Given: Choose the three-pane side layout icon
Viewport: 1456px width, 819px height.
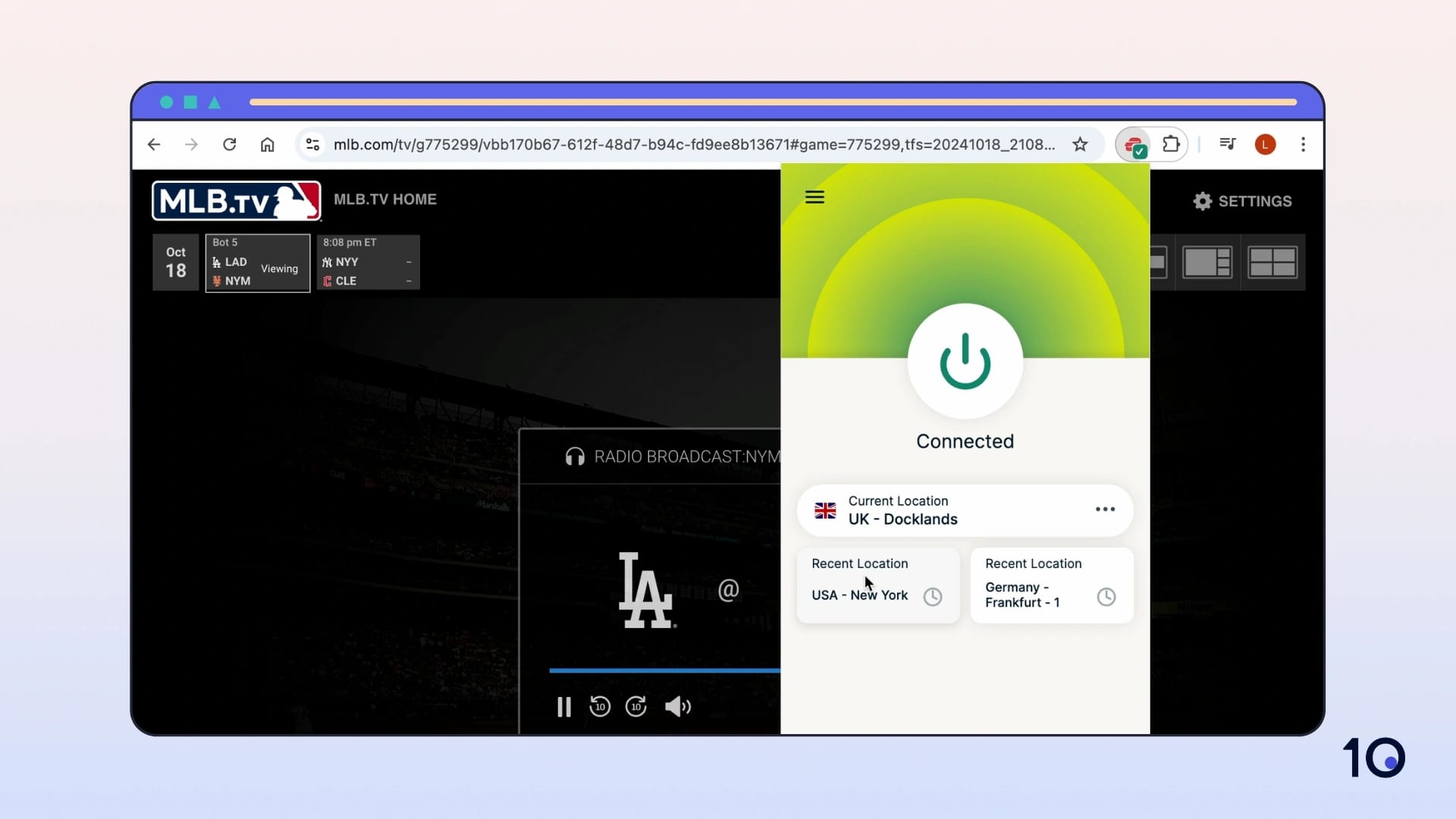Looking at the screenshot, I should tap(1207, 262).
